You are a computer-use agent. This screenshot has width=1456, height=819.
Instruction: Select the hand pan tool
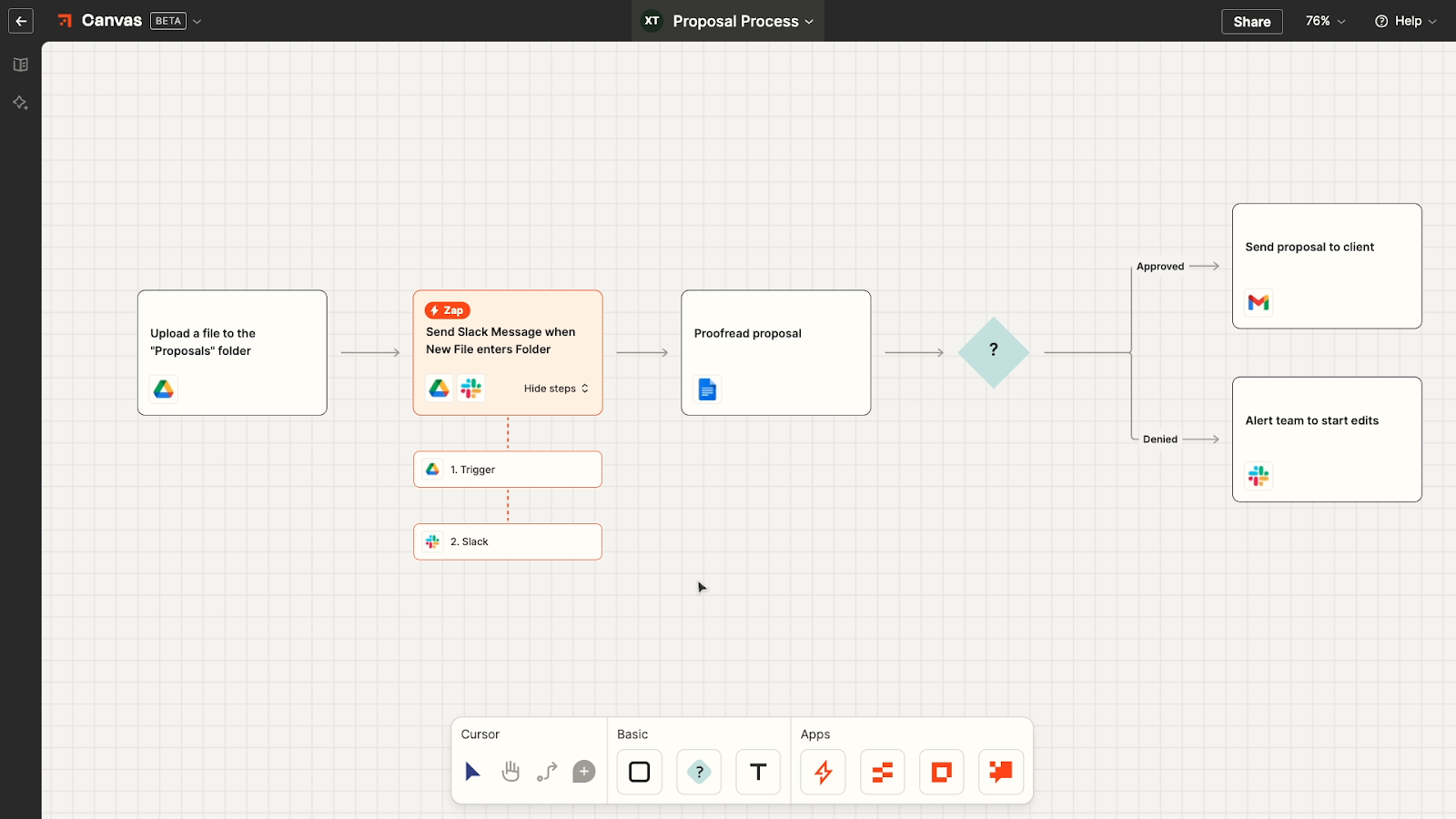tap(510, 772)
